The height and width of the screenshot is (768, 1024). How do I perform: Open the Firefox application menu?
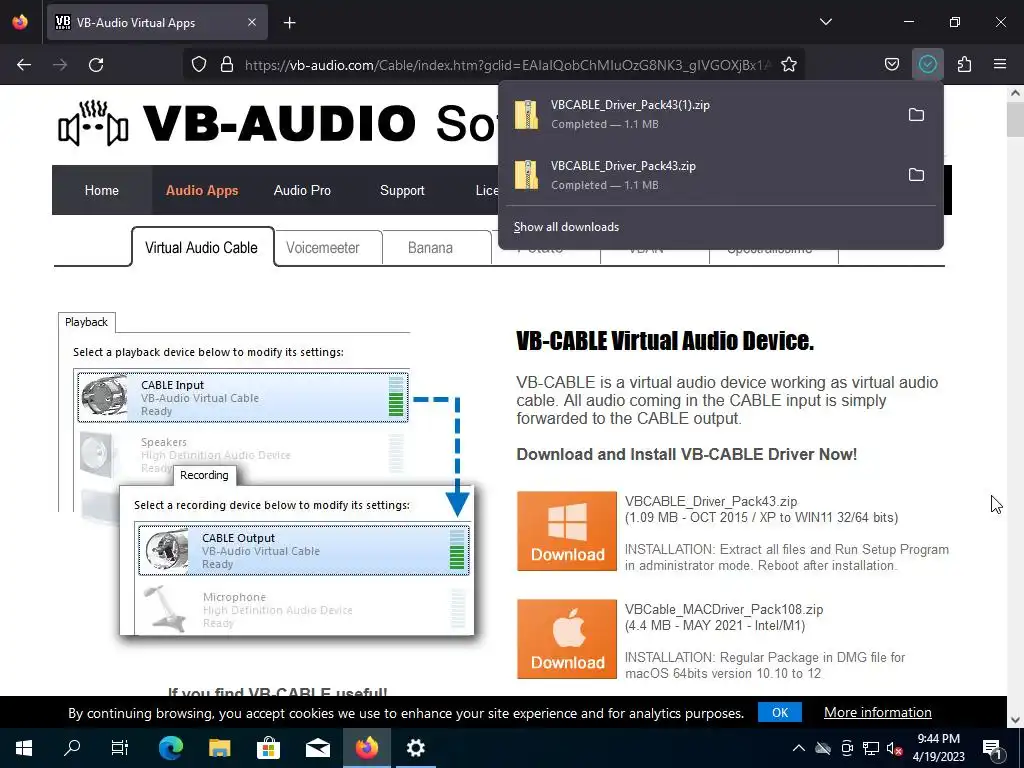coord(1000,65)
